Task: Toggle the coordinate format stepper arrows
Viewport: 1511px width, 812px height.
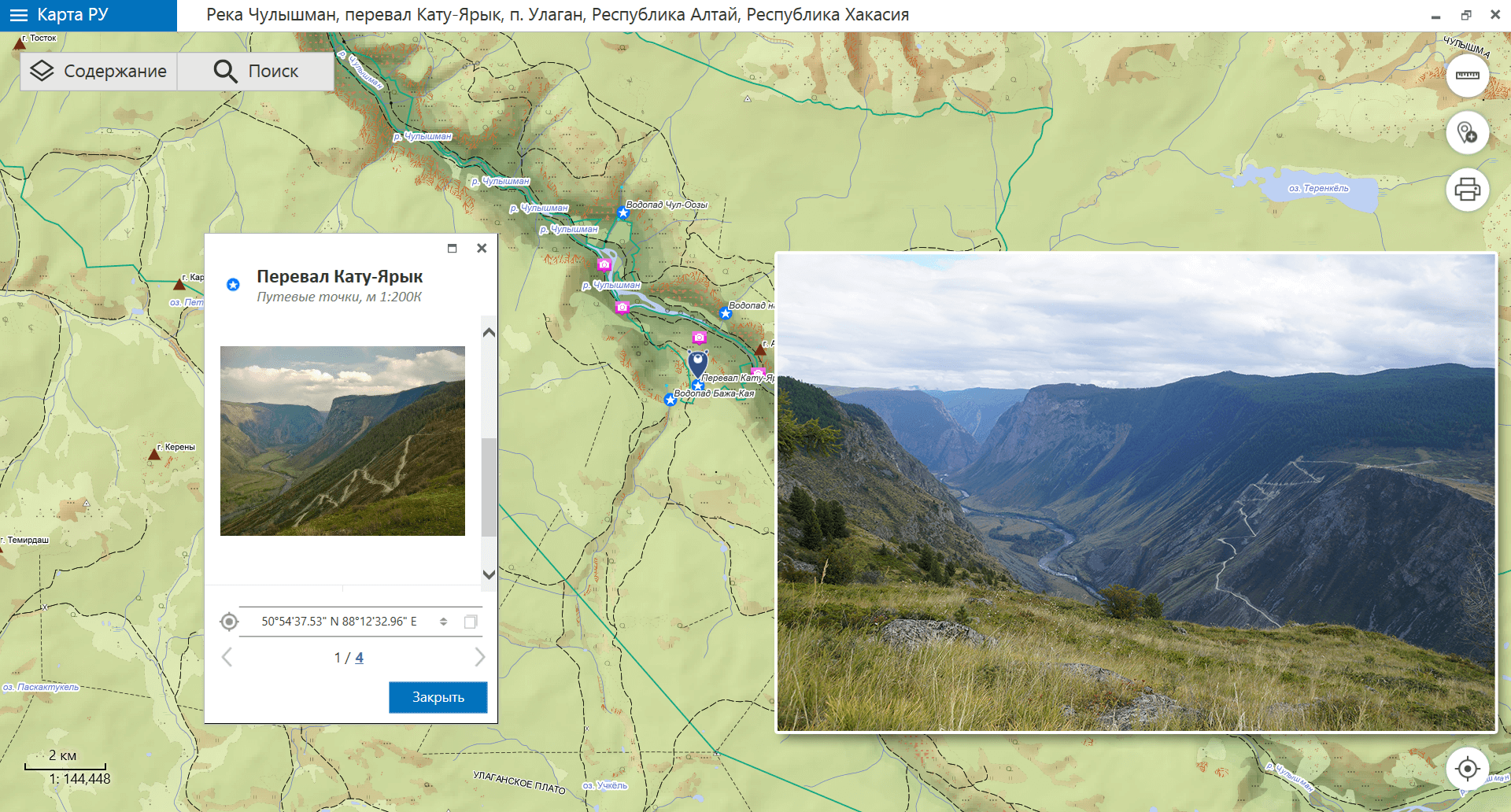Action: 444,622
